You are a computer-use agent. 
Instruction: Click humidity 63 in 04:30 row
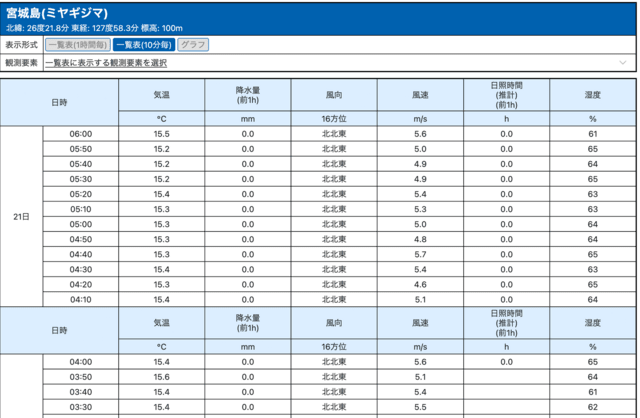pyautogui.click(x=593, y=270)
